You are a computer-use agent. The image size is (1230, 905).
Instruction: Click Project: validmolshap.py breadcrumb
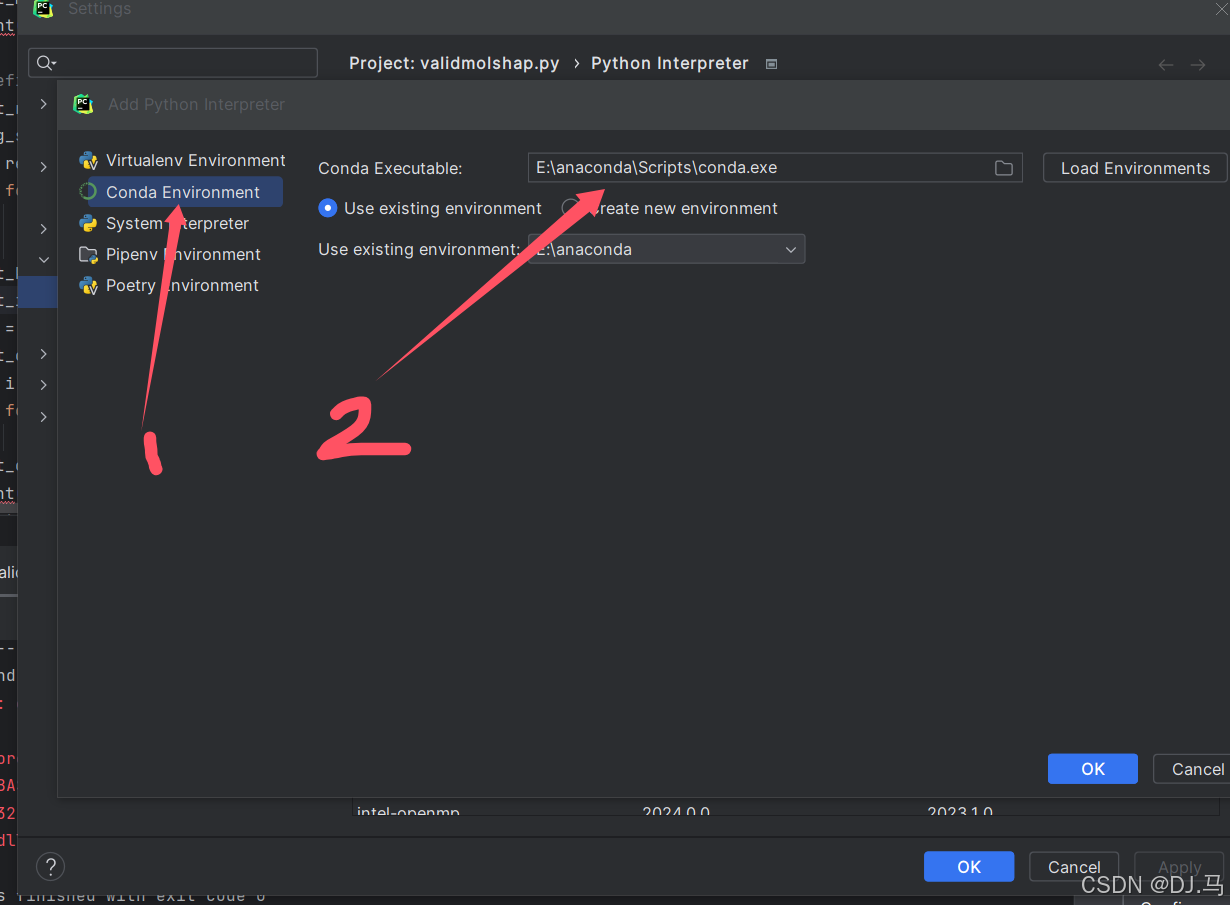point(454,63)
